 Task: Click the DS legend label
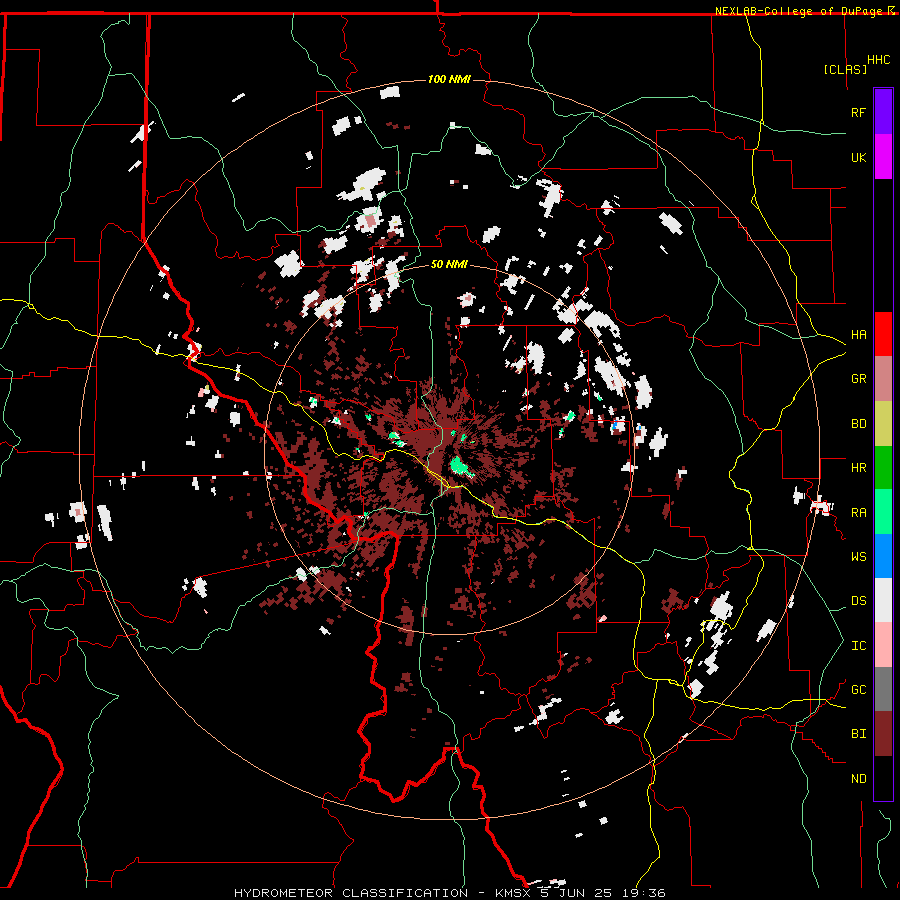[858, 601]
